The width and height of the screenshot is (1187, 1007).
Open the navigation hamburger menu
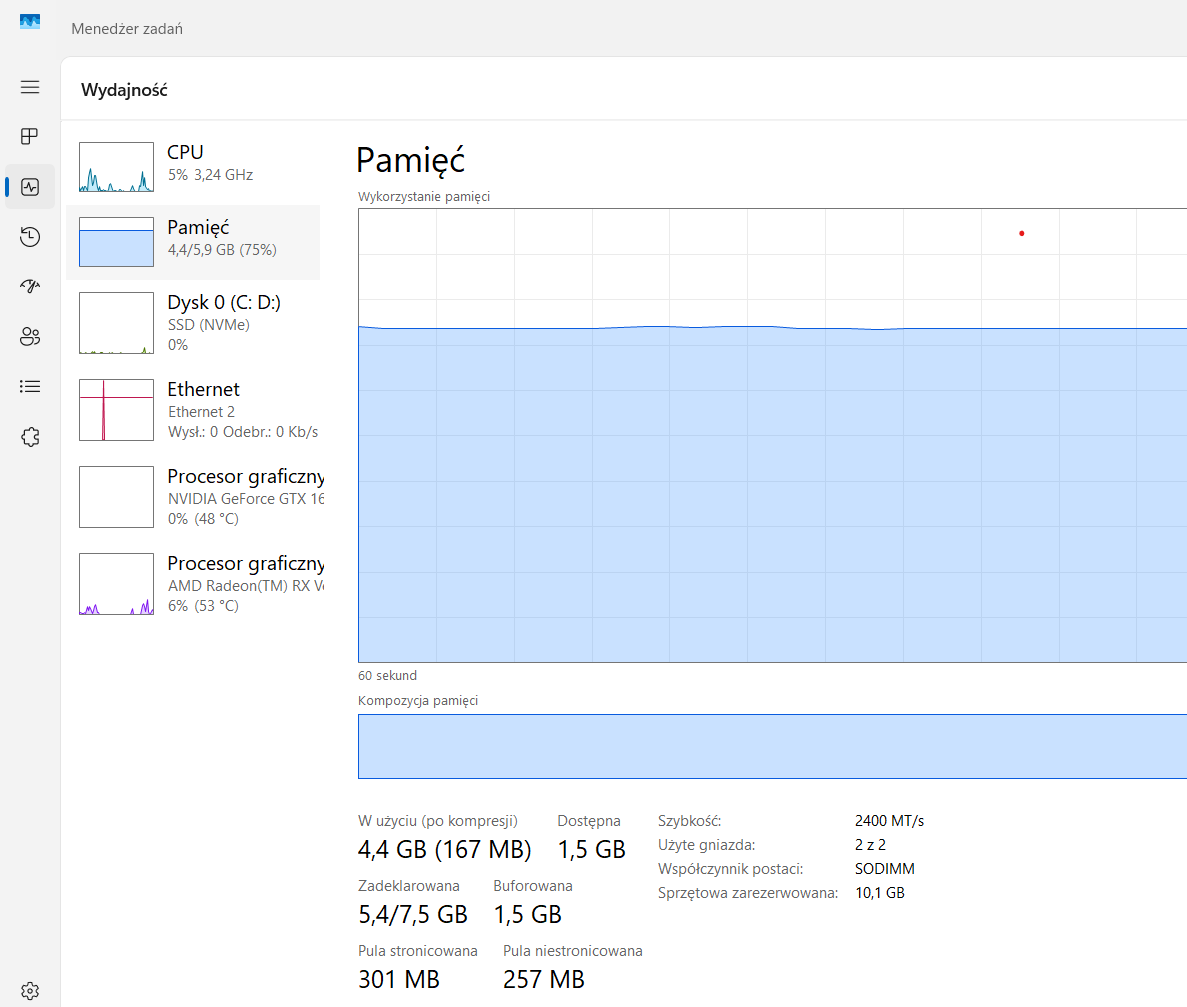pos(30,87)
